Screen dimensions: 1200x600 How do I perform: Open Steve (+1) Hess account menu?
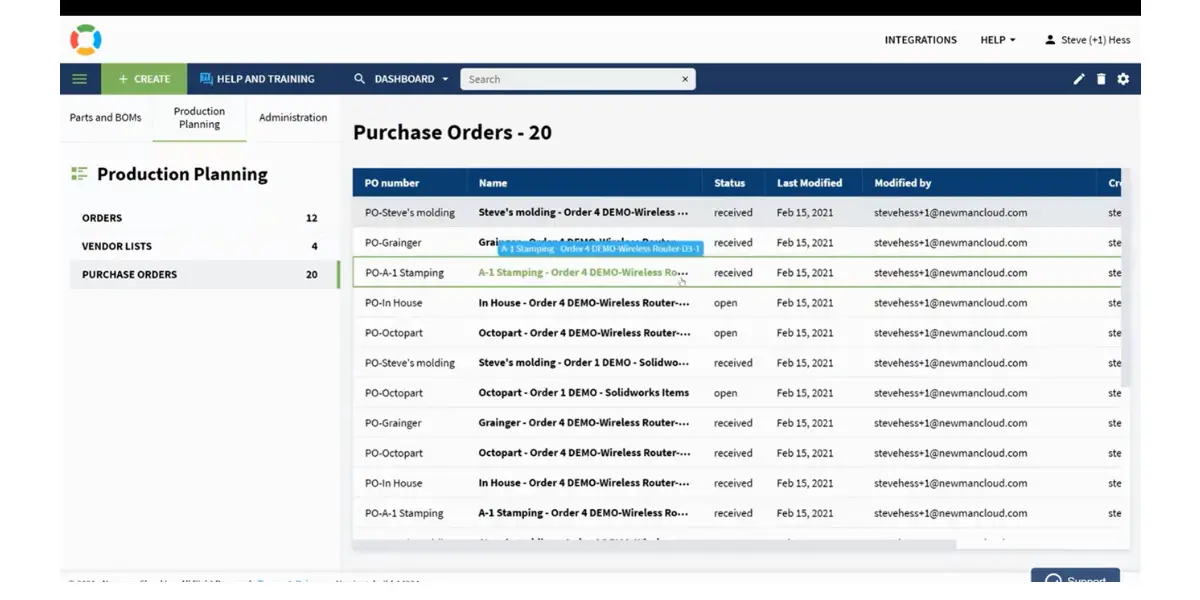coord(1087,40)
